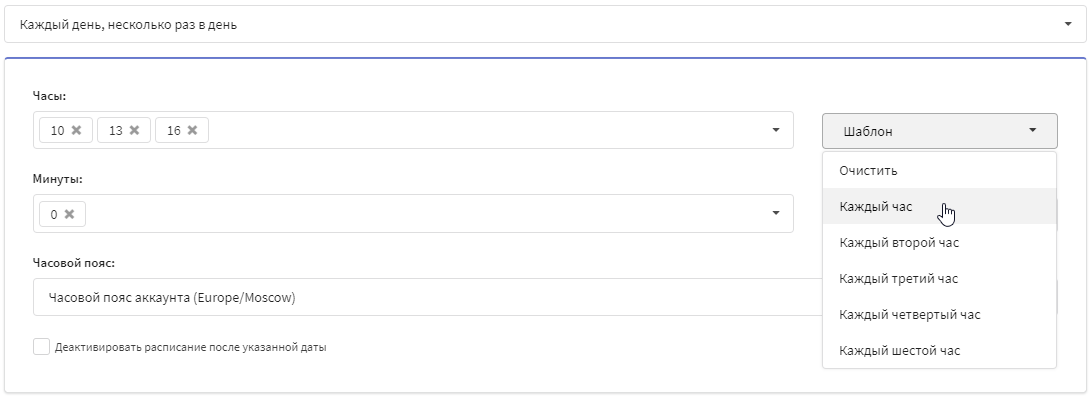The width and height of the screenshot is (1091, 398).
Task: Remove hour 13 tag with its x icon
Action: click(x=134, y=130)
